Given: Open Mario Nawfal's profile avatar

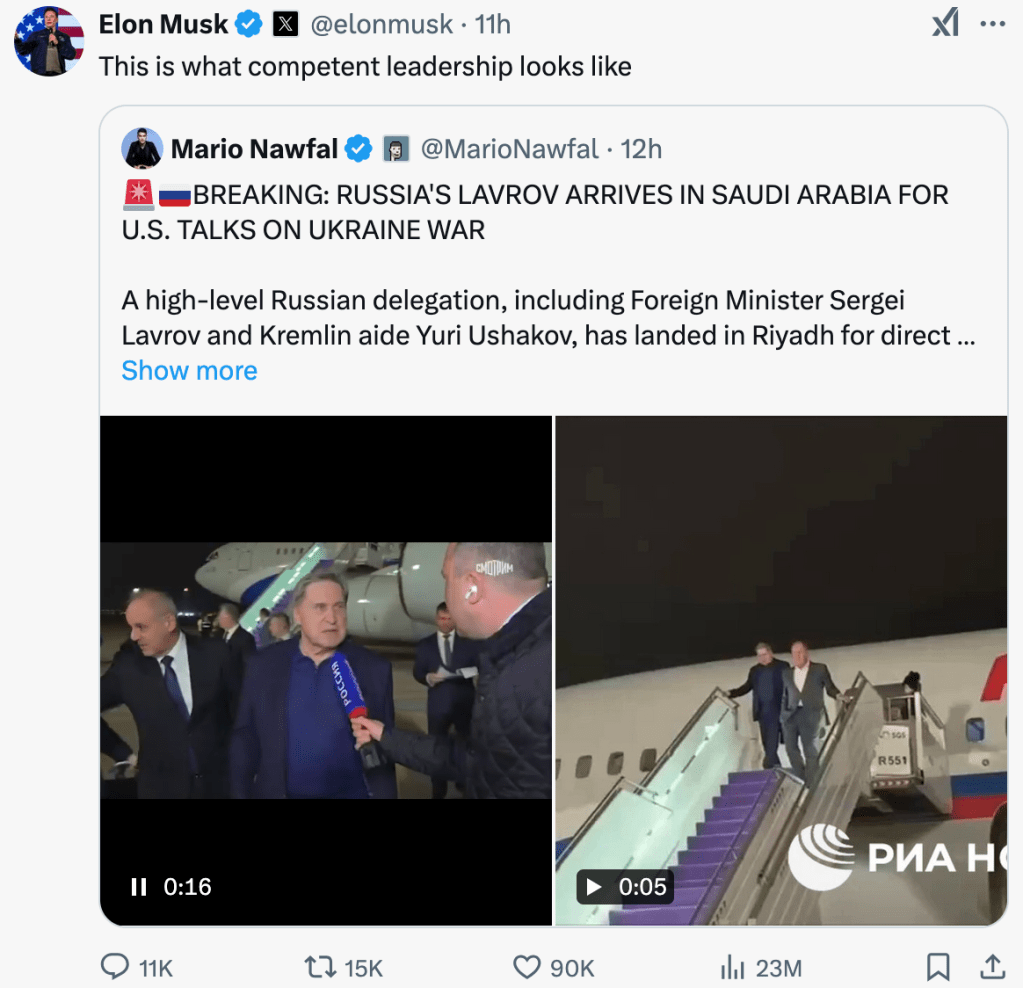Looking at the screenshot, I should point(142,149).
